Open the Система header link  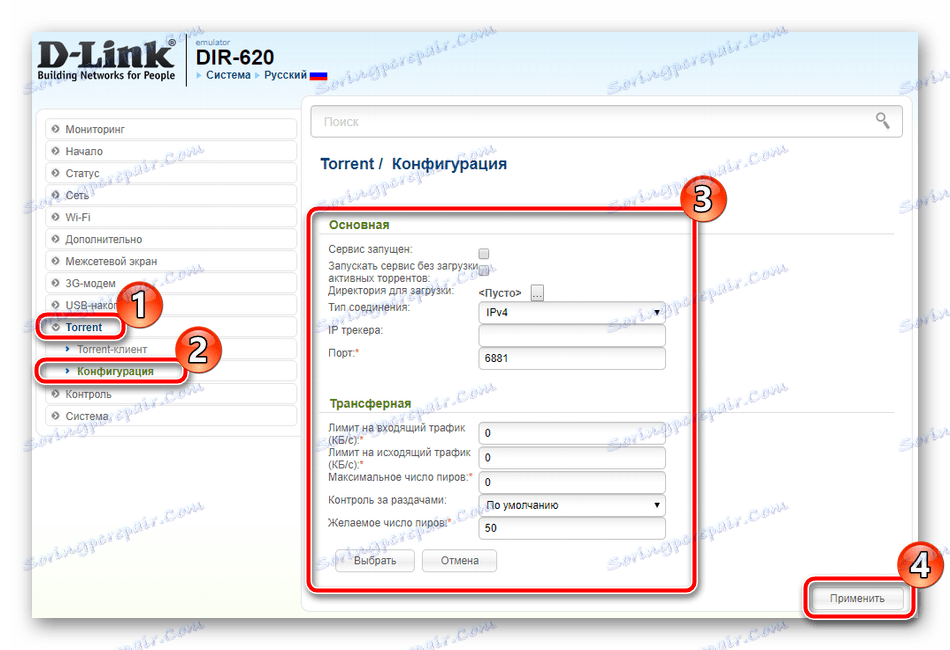(x=228, y=75)
